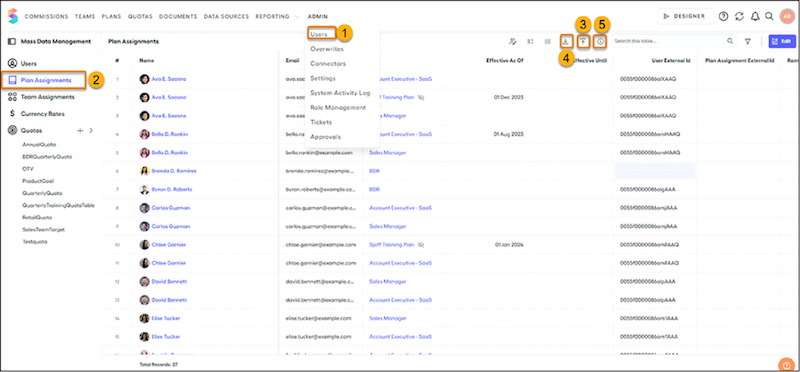The image size is (800, 372).
Task: Open Role Management from the Admin menu
Action: [x=338, y=108]
